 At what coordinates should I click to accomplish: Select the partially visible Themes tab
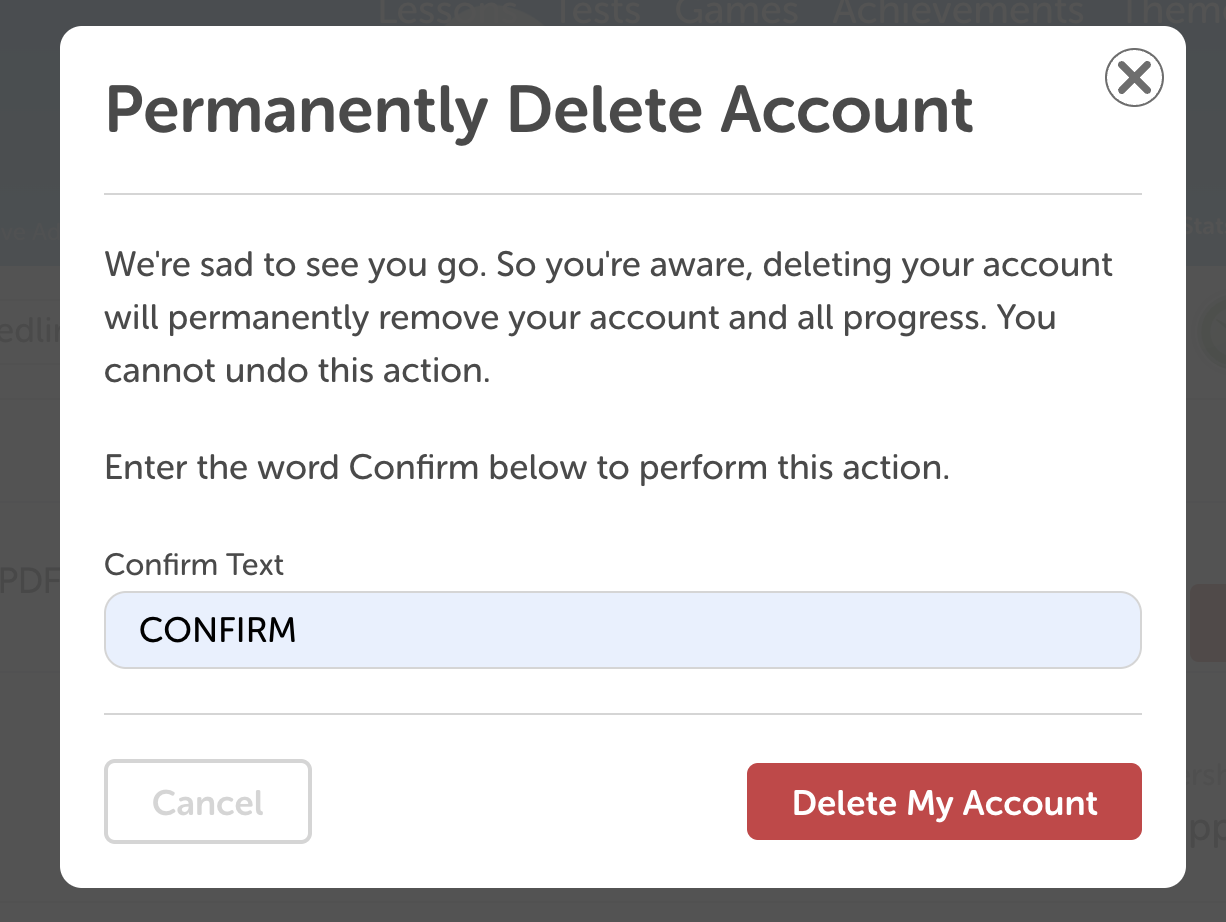1172,12
